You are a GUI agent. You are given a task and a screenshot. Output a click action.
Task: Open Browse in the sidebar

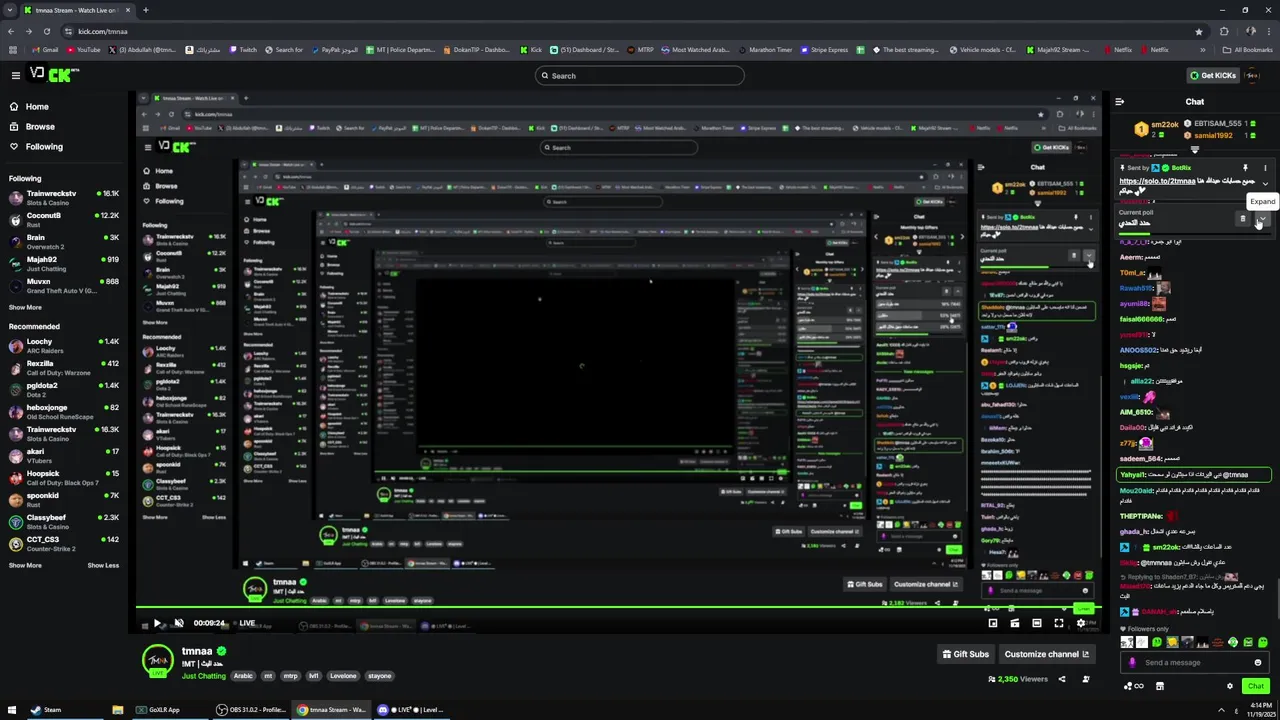[40, 126]
